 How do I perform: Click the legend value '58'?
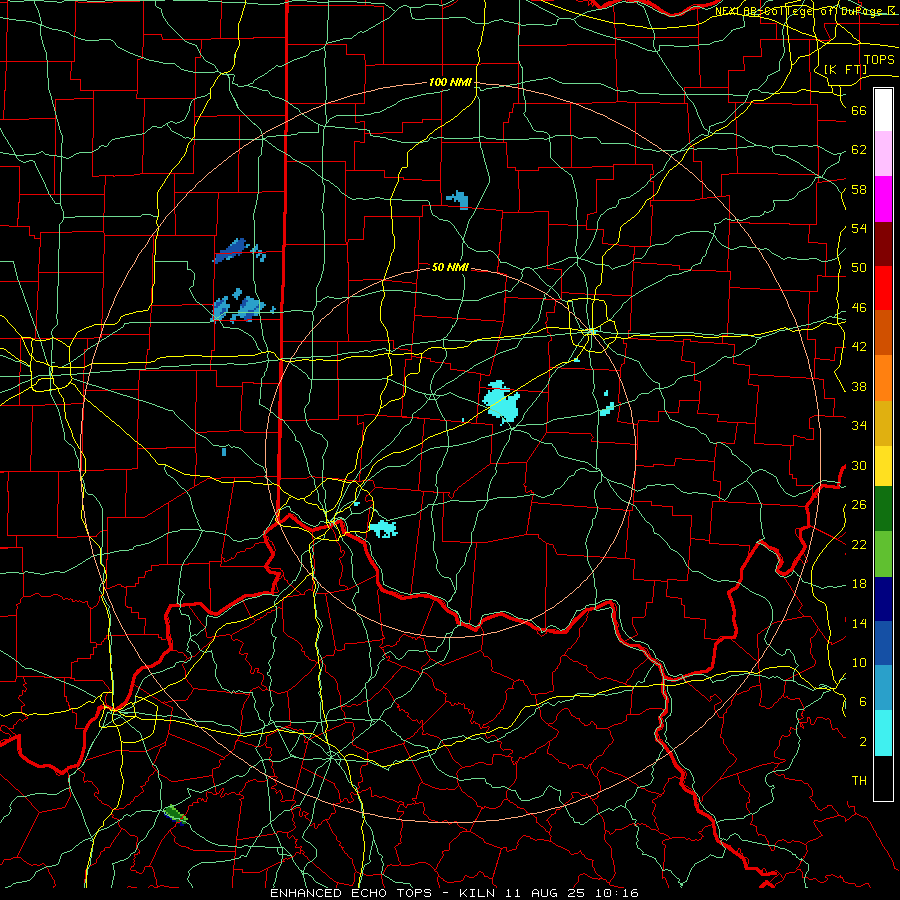(859, 189)
